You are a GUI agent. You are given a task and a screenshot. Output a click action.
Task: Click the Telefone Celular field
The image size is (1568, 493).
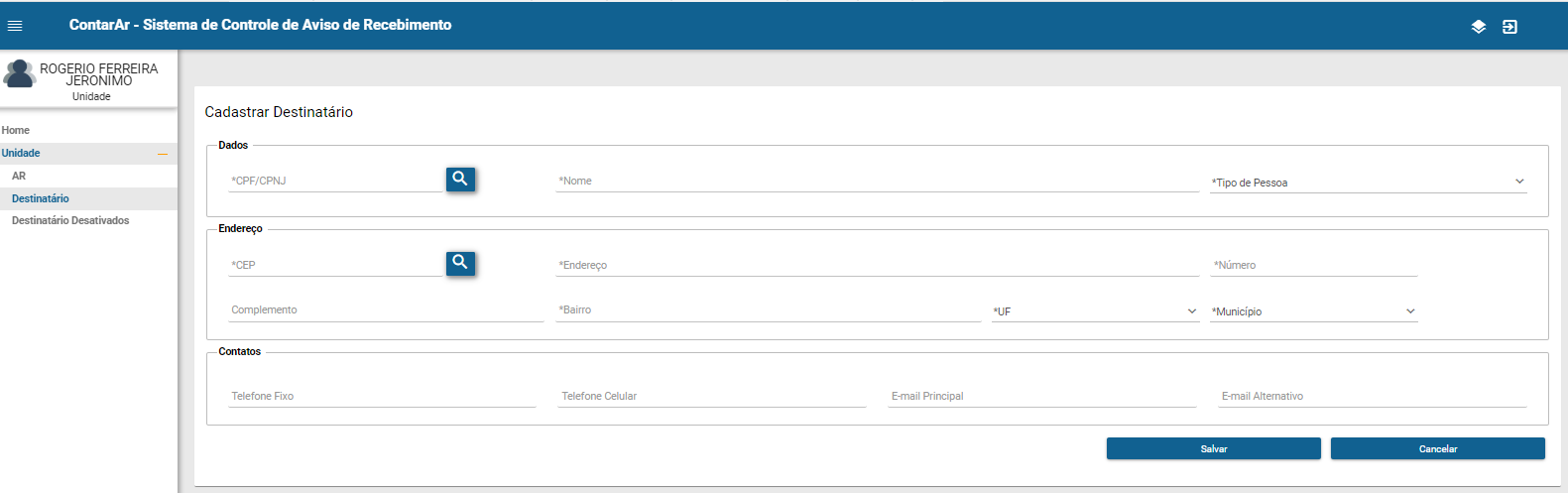point(712,397)
